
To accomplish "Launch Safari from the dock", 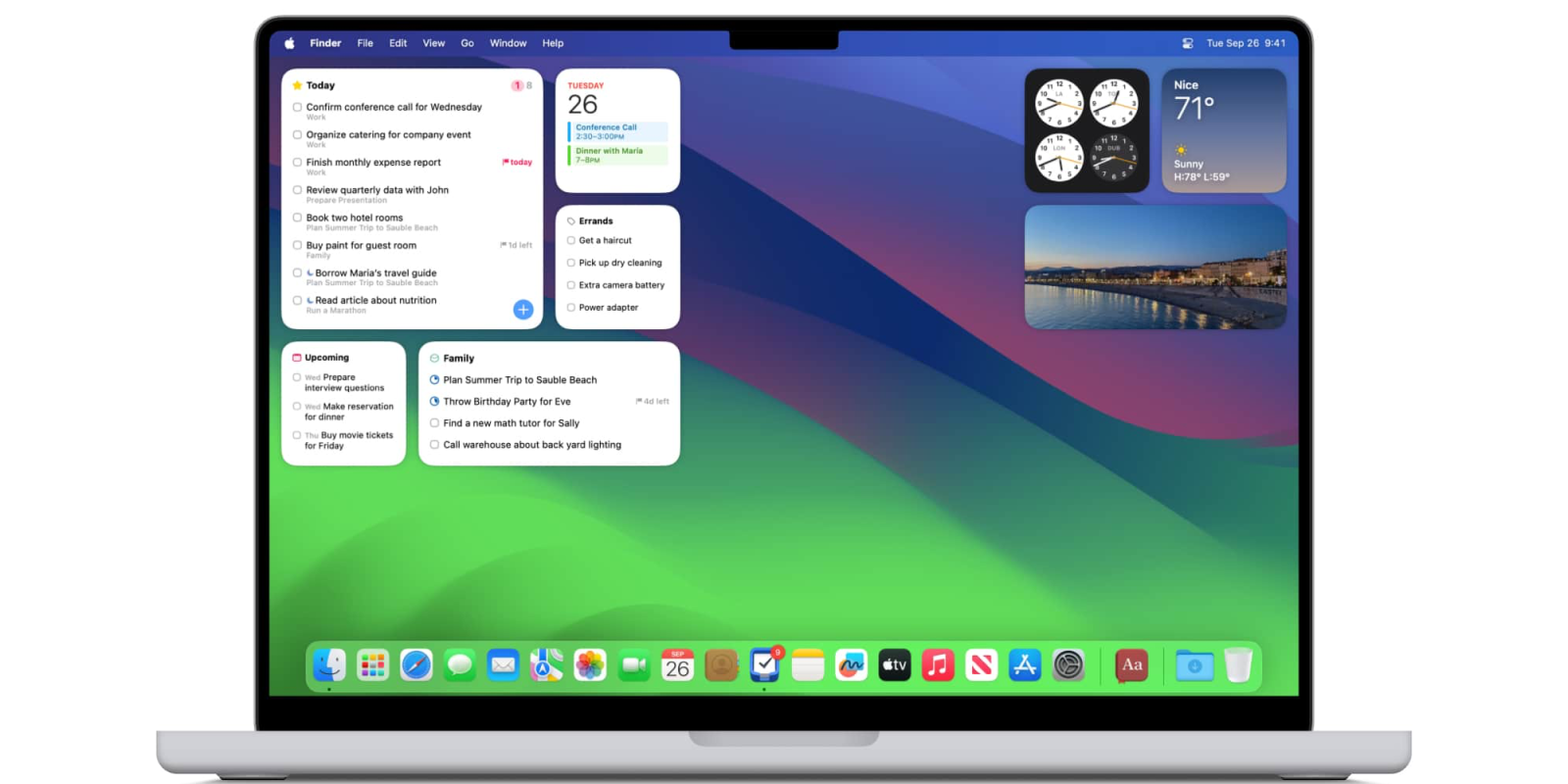I will click(416, 665).
